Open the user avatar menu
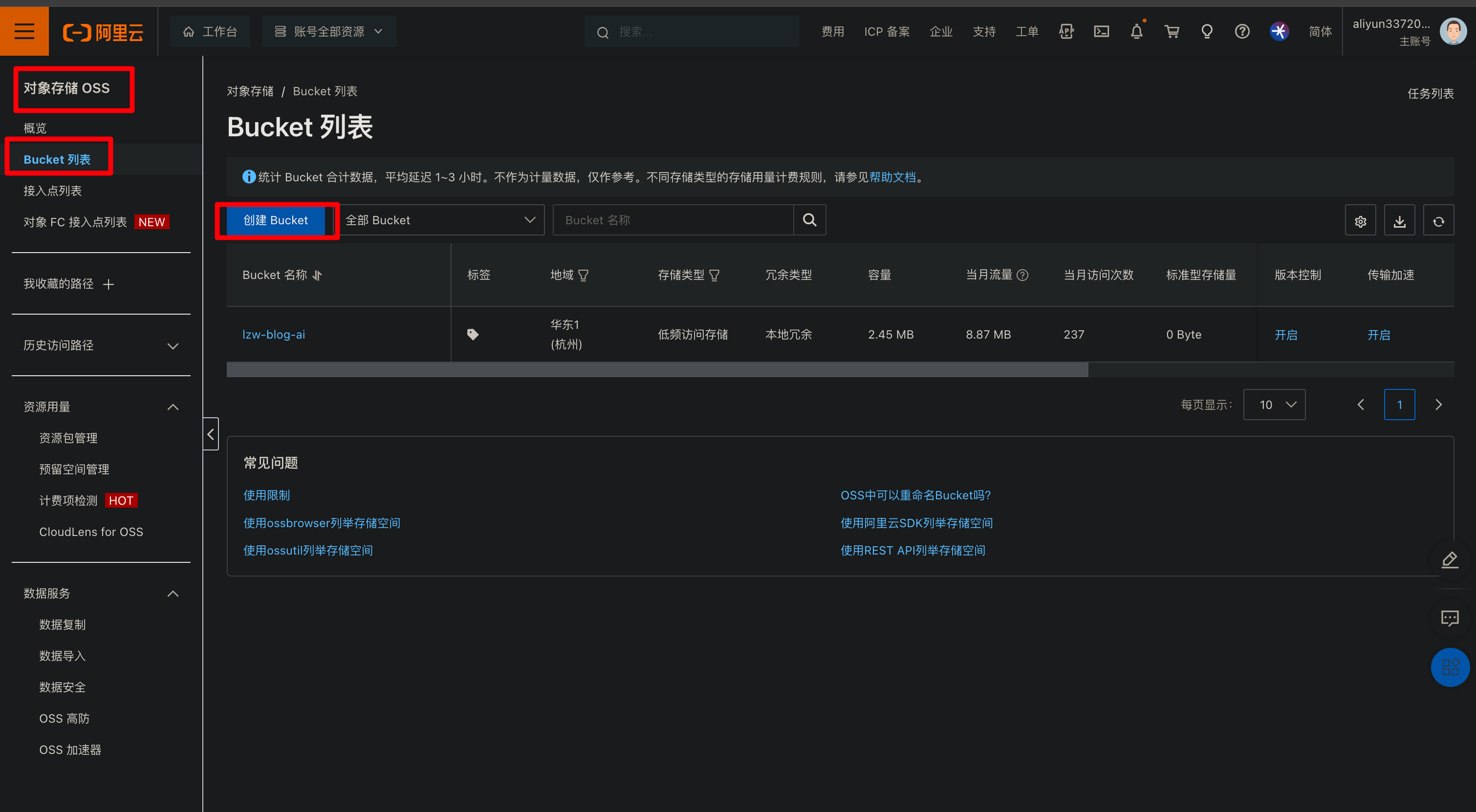 (x=1453, y=31)
